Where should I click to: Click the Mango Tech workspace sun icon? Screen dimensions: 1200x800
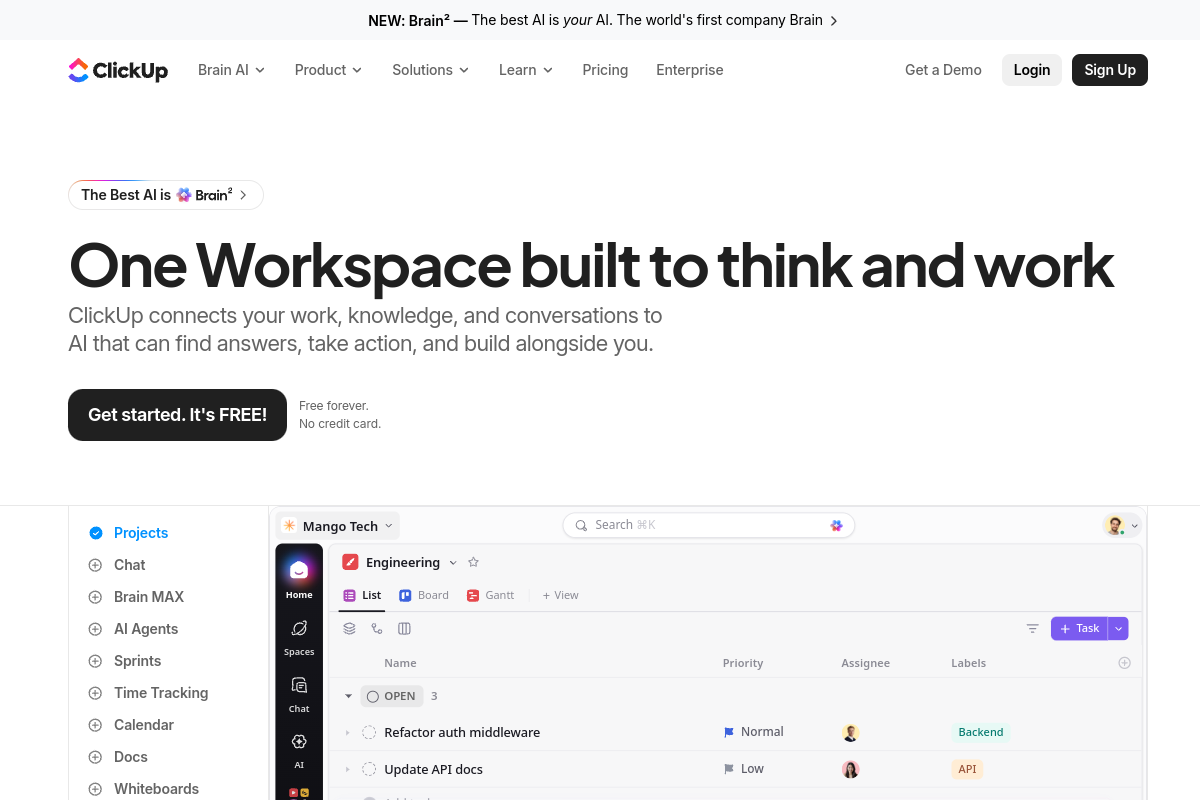[289, 526]
